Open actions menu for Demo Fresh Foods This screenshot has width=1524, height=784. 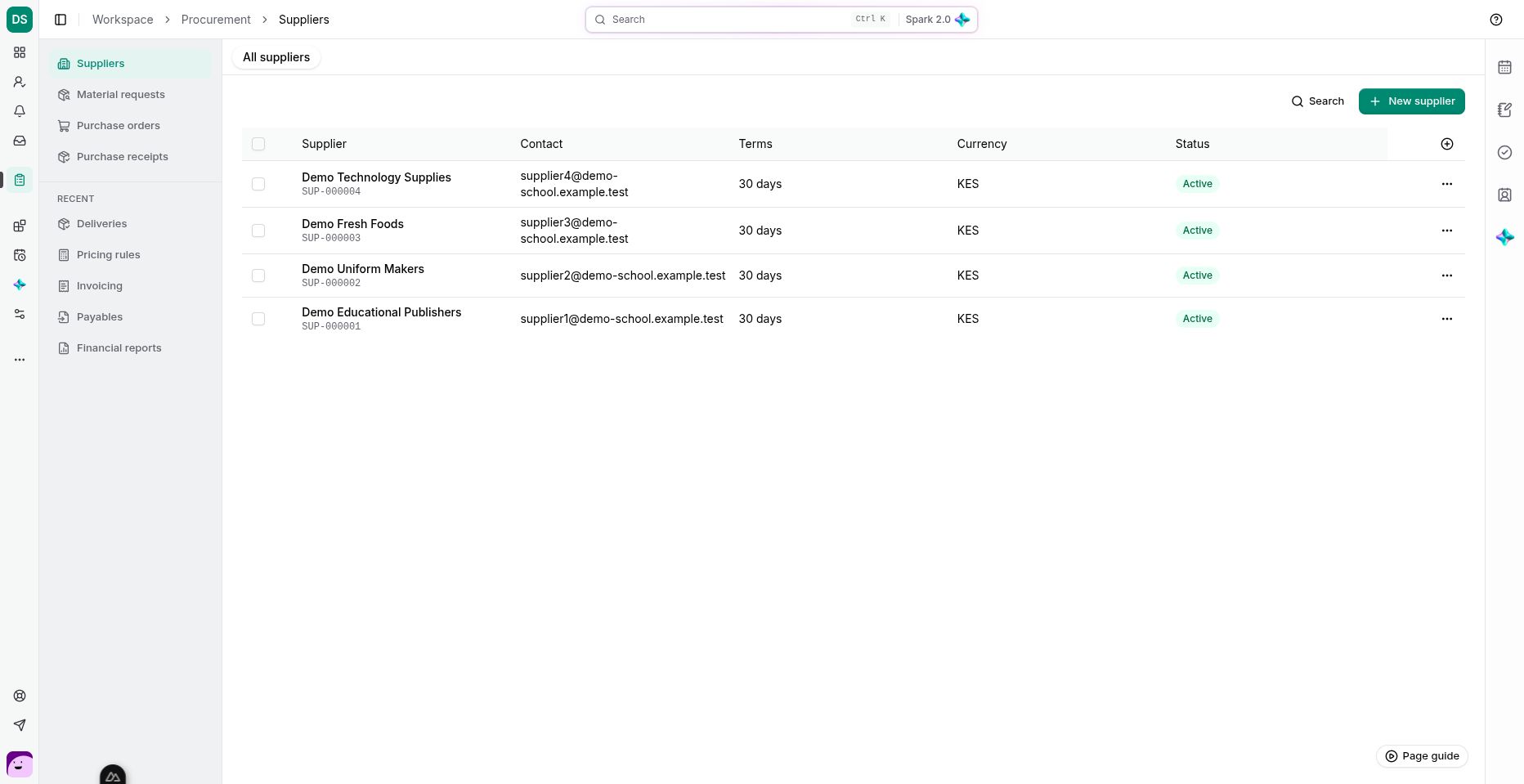point(1447,231)
